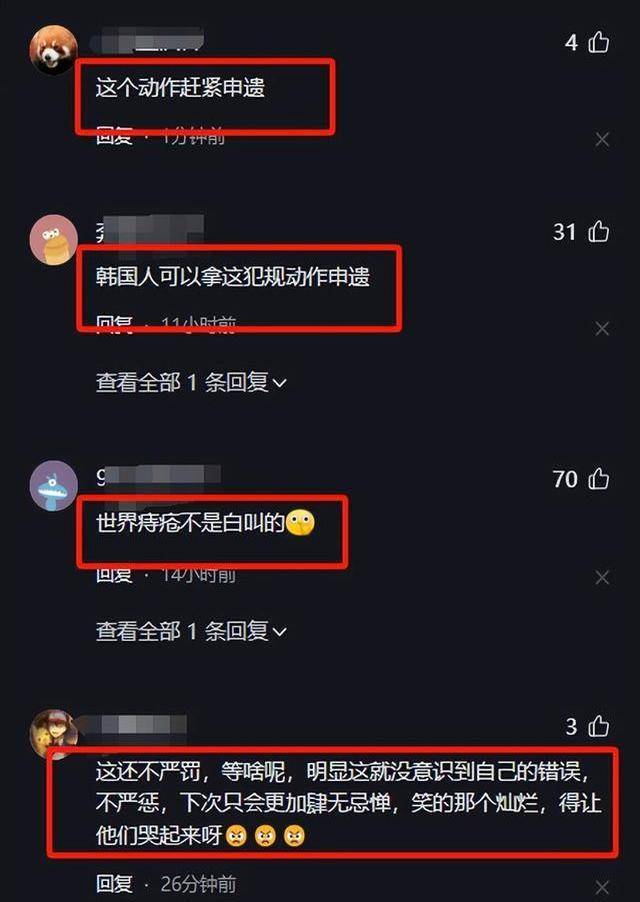Reply to the comment posted 14小时前
This screenshot has height=902, width=640.
[x=114, y=574]
